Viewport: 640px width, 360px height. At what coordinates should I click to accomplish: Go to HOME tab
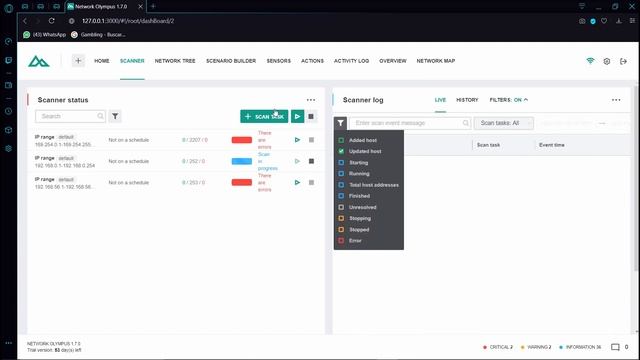[102, 61]
